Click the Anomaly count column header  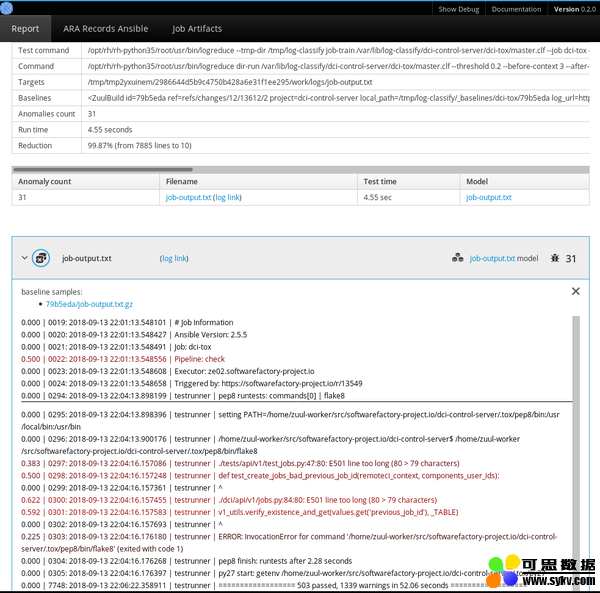click(45, 181)
